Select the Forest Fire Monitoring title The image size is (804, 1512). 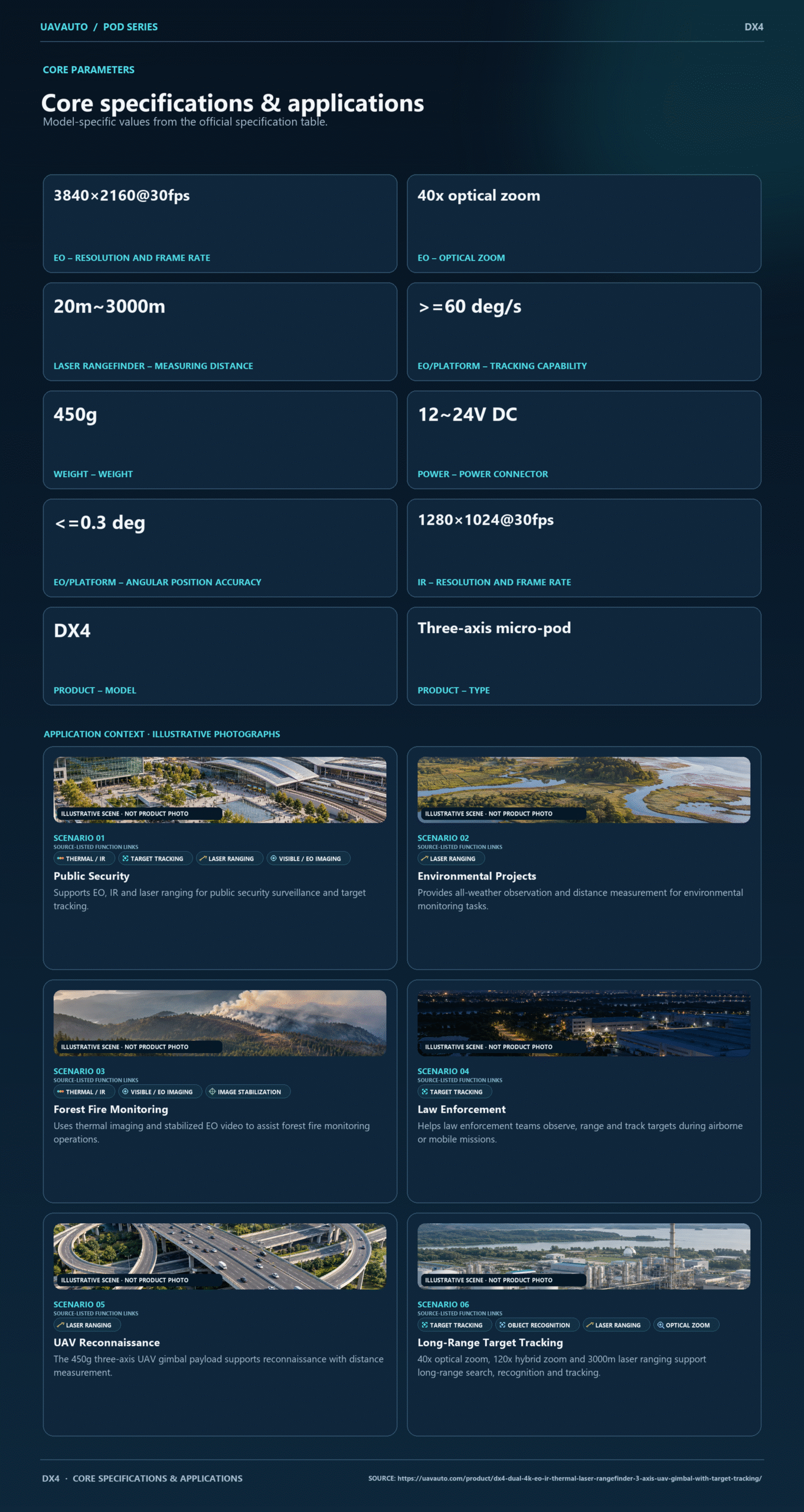tap(111, 1109)
